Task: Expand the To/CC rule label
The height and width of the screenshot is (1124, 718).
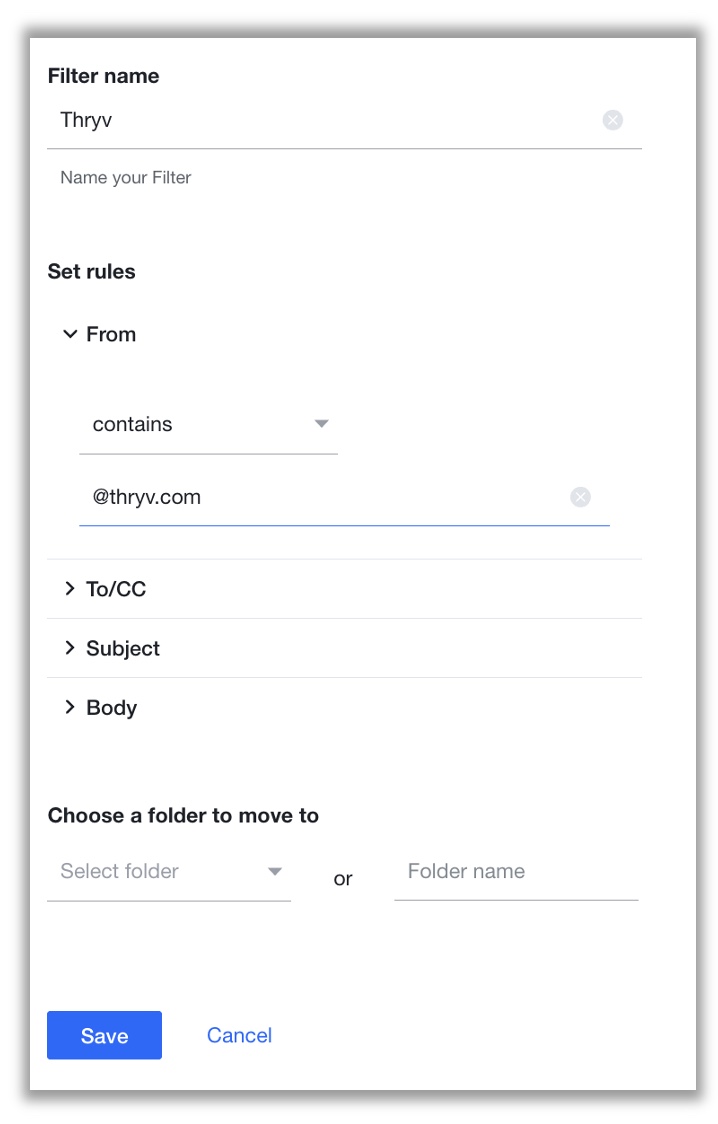Action: click(x=116, y=589)
